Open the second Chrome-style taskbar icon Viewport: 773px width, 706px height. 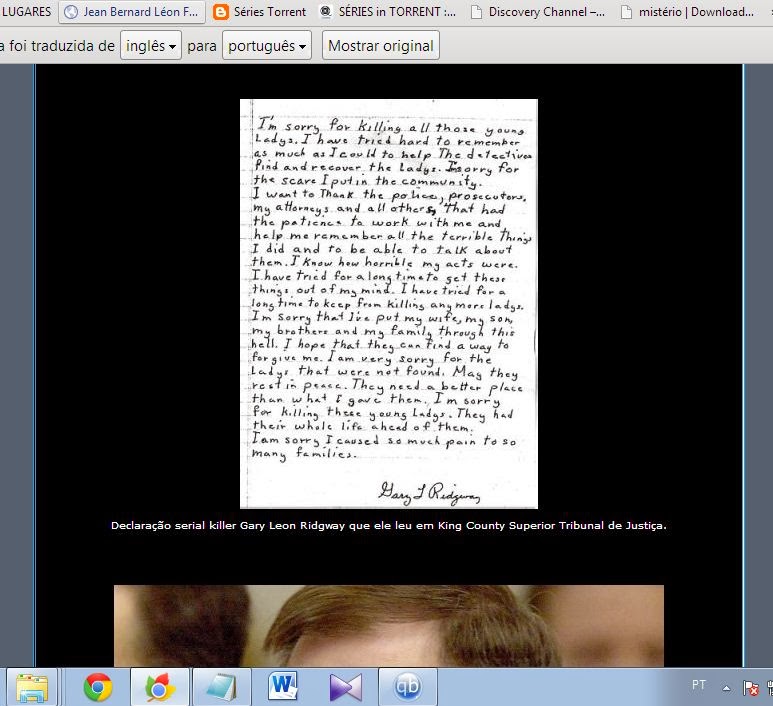point(160,687)
